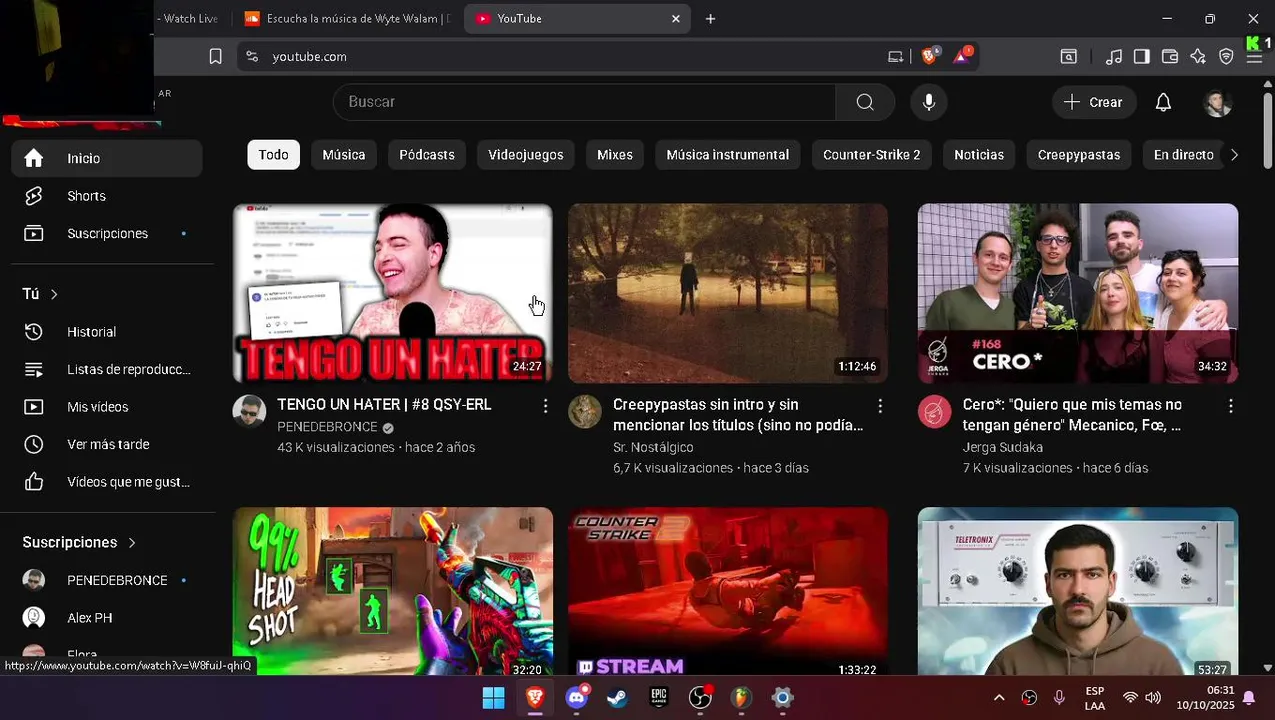Open the account avatar menu

click(x=1217, y=102)
